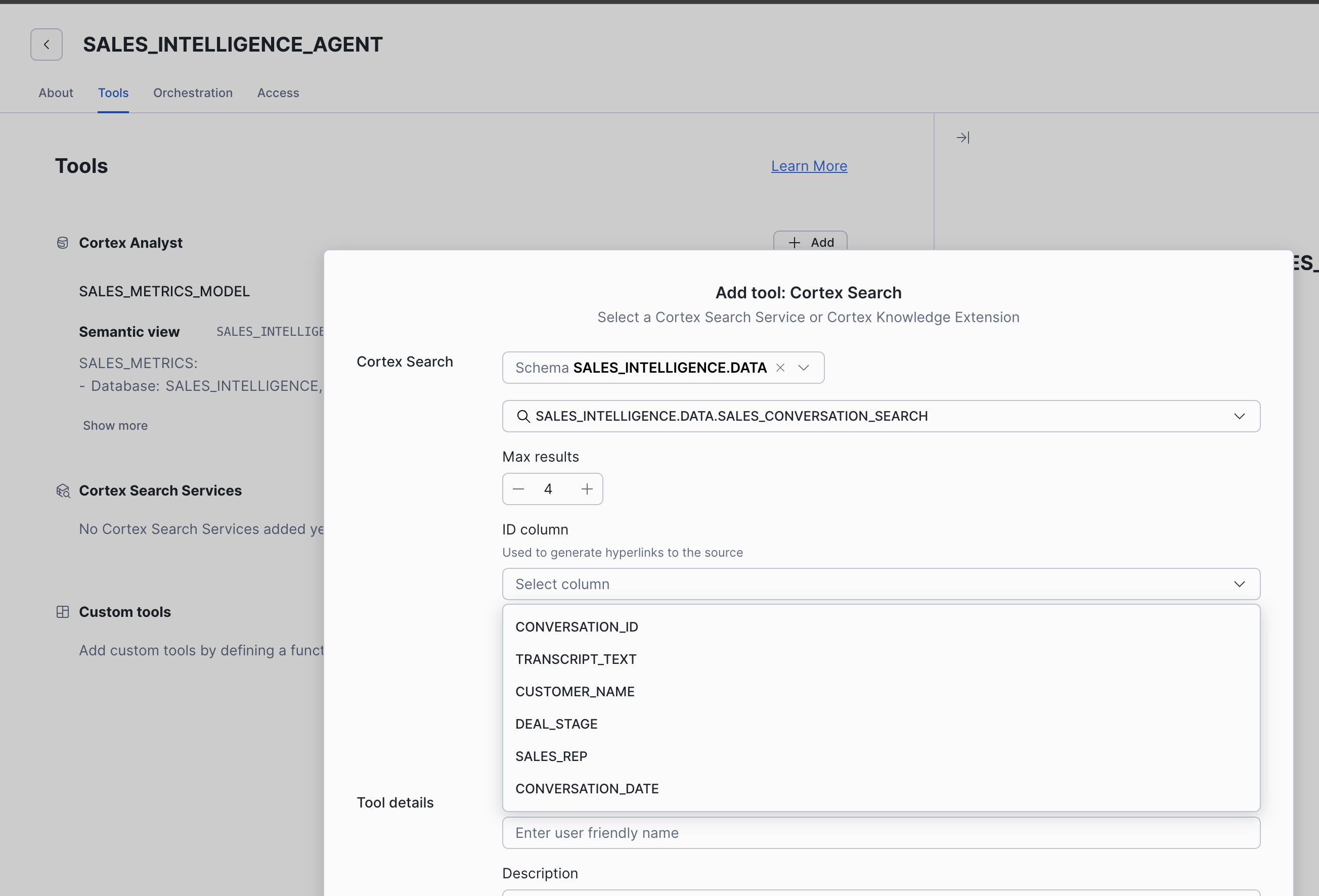Switch to the Orchestration tab

pos(193,93)
